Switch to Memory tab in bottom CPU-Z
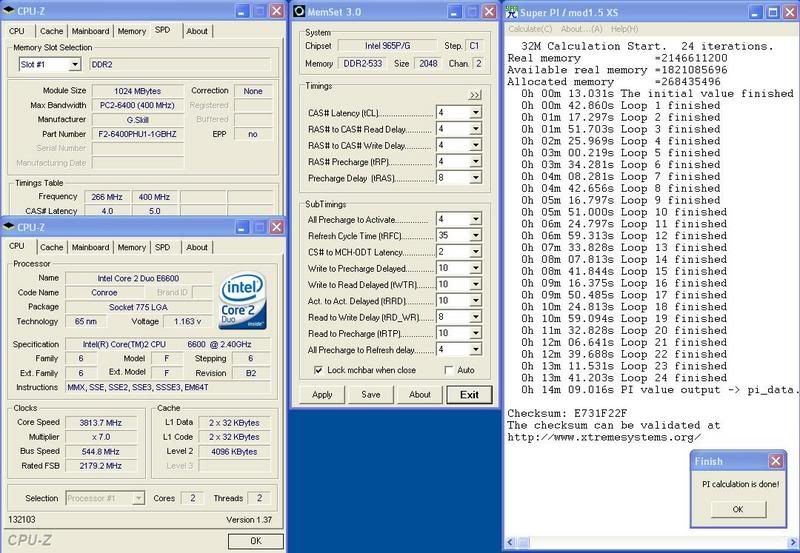The height and width of the screenshot is (553, 800). point(132,247)
